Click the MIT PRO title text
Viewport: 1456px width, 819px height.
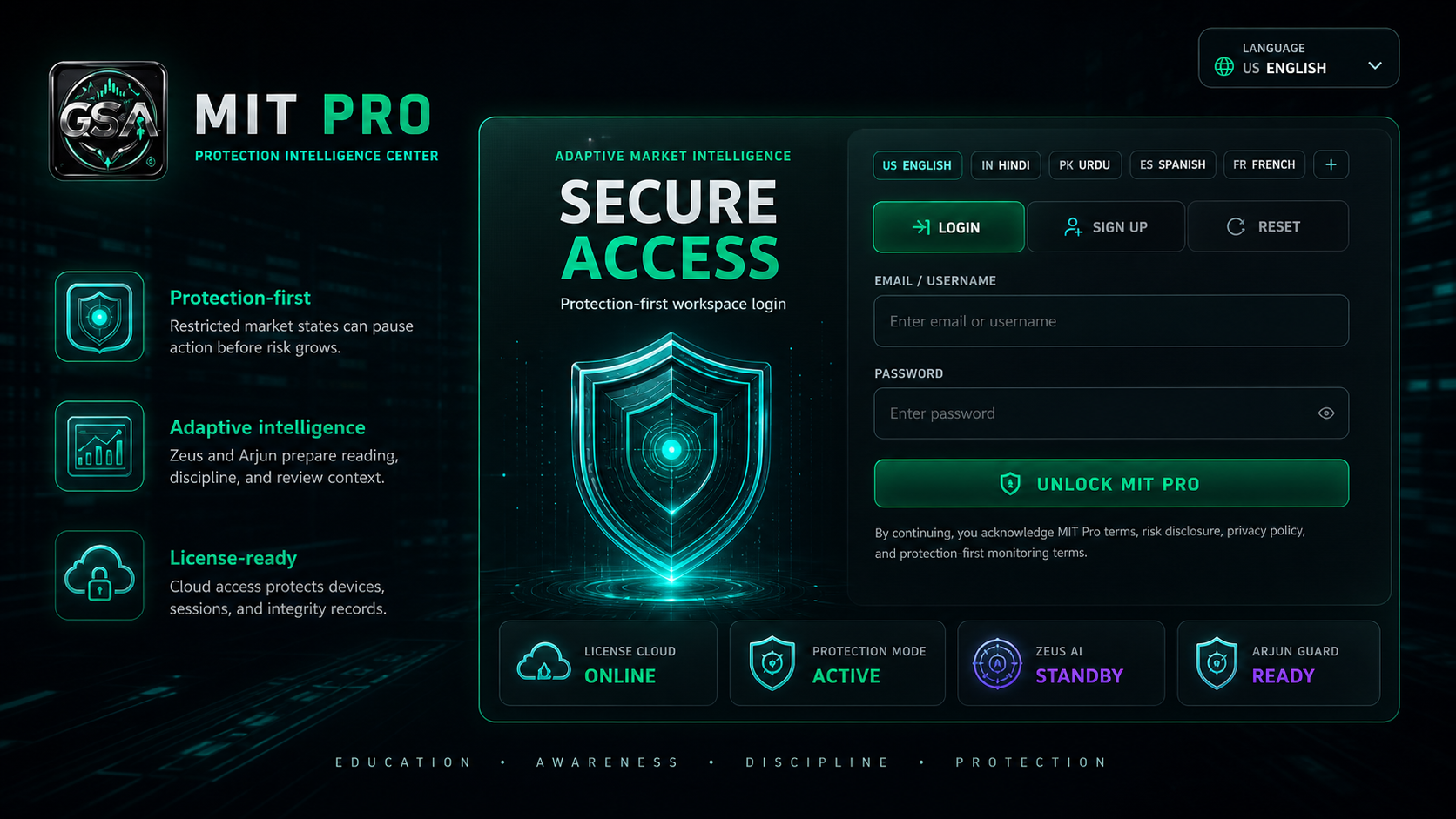[313, 115]
